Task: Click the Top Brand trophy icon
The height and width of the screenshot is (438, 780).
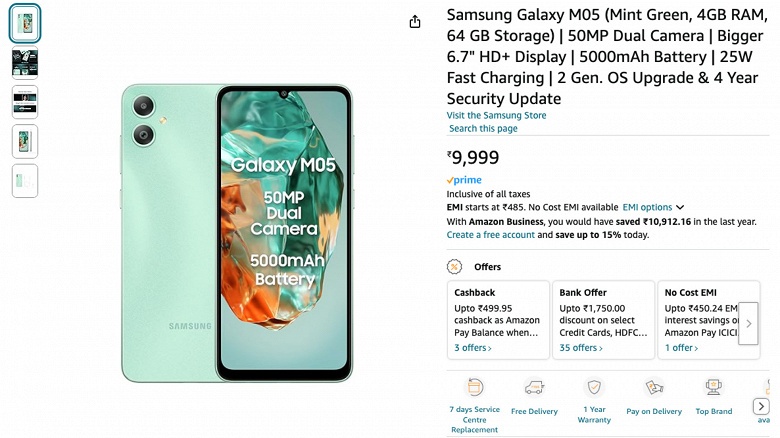Action: (x=714, y=387)
